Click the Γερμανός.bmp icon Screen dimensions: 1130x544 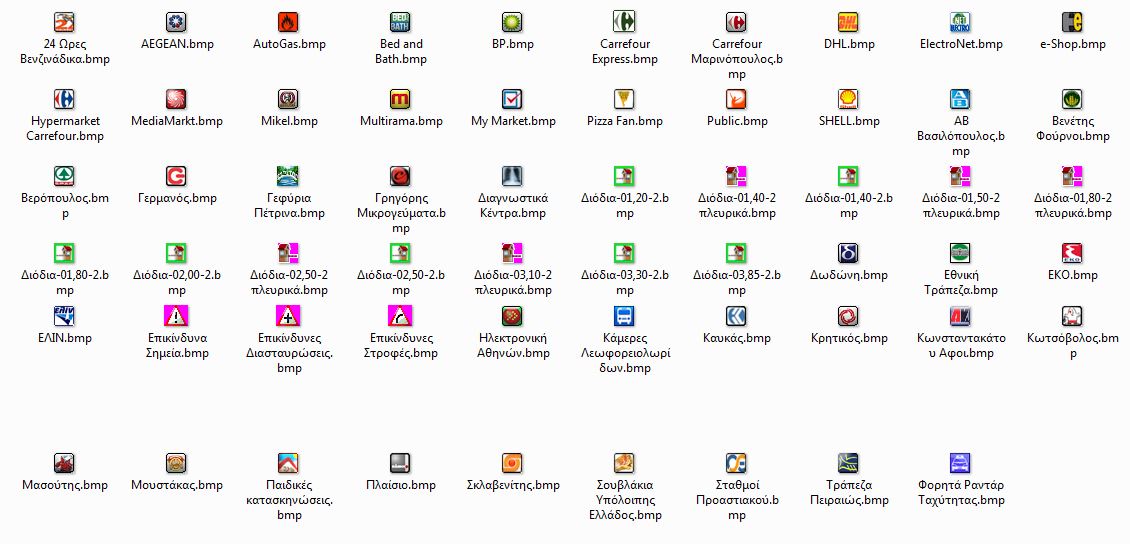[177, 177]
